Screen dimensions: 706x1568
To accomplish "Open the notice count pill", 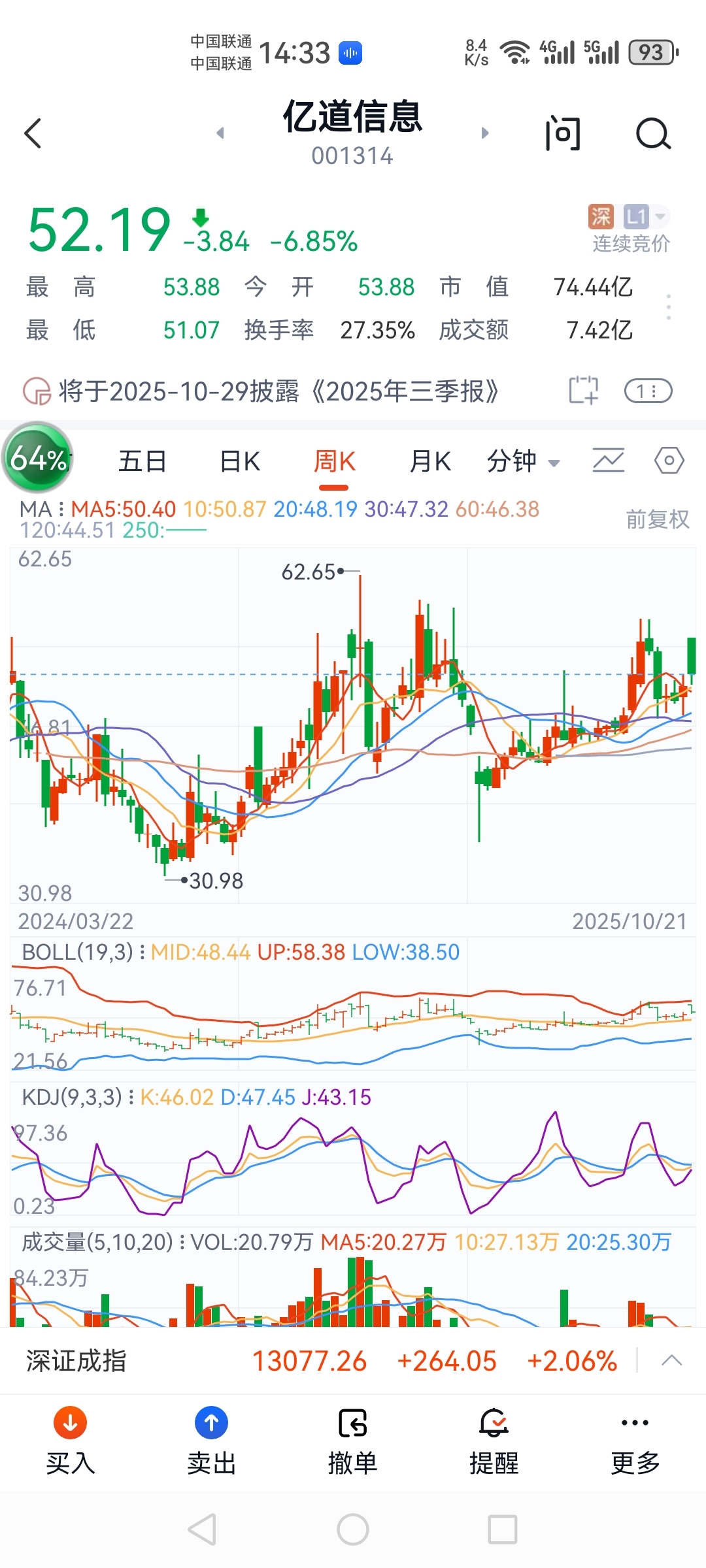I will pos(648,391).
